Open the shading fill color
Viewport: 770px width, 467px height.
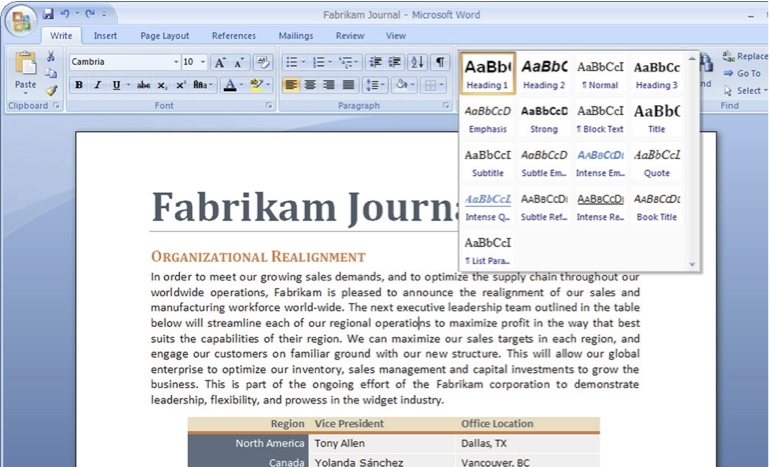tap(402, 85)
